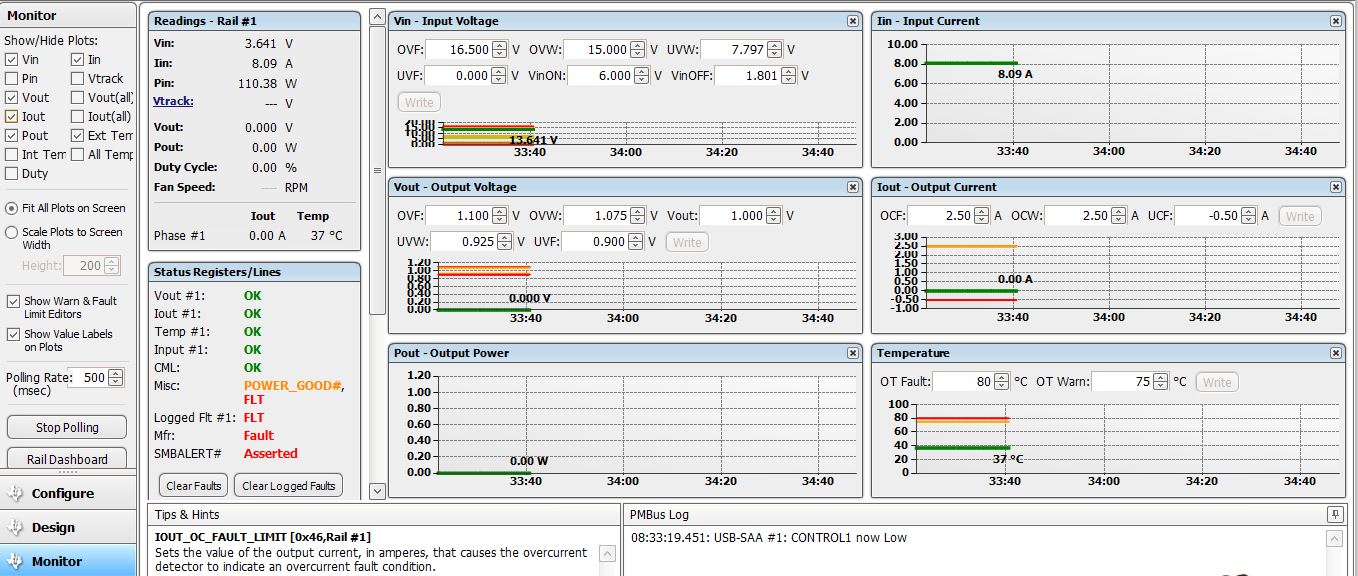Select Scale Plots to Screen Width
The height and width of the screenshot is (576, 1358).
pos(12,232)
